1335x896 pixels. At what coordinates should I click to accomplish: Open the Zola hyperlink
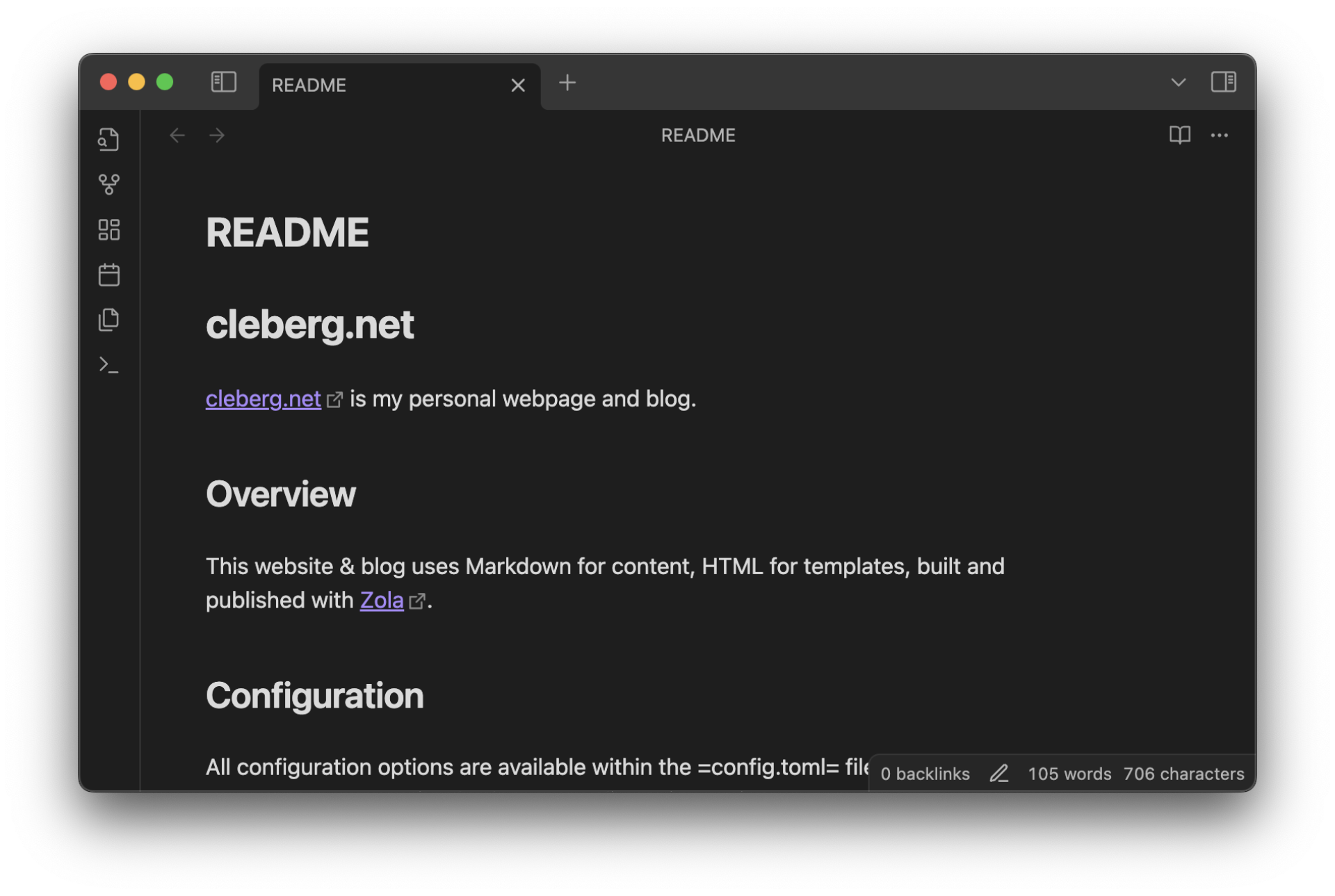pos(381,600)
